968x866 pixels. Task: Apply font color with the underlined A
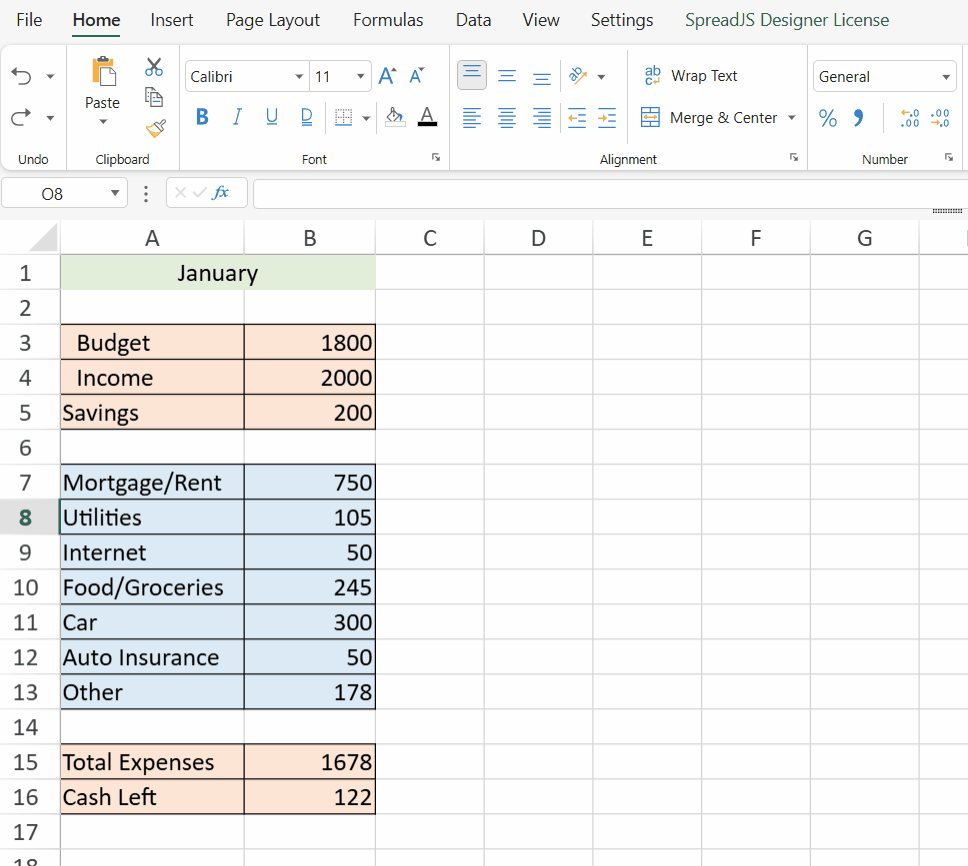427,117
